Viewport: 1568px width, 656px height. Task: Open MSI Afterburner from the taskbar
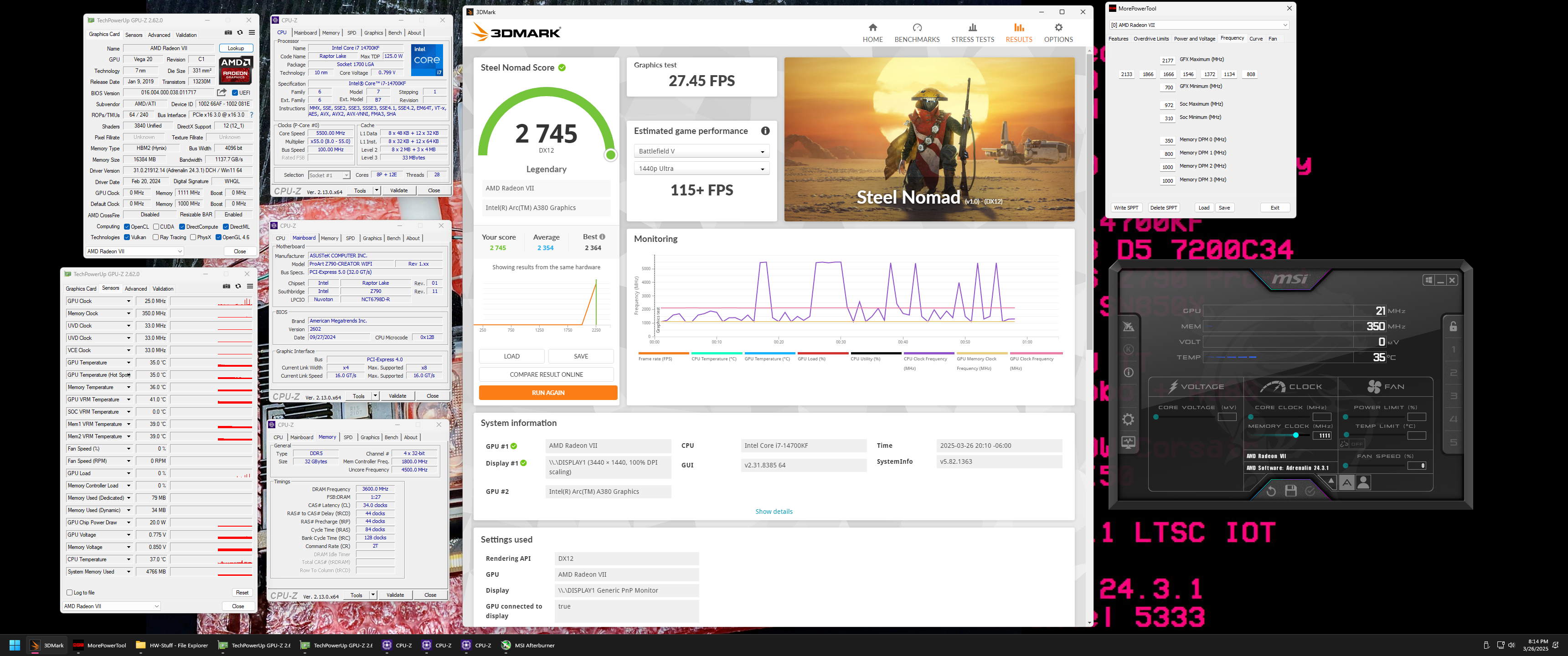[x=528, y=645]
